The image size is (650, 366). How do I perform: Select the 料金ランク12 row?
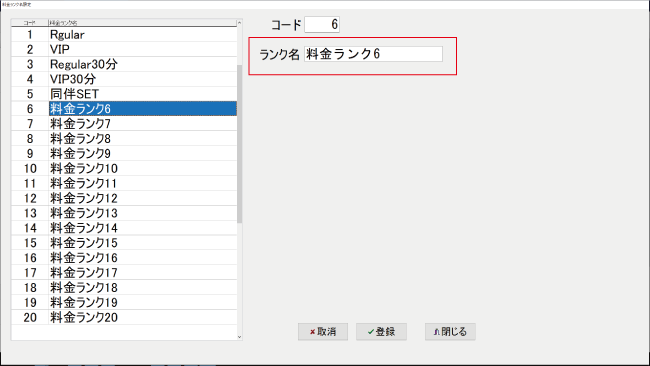124,198
